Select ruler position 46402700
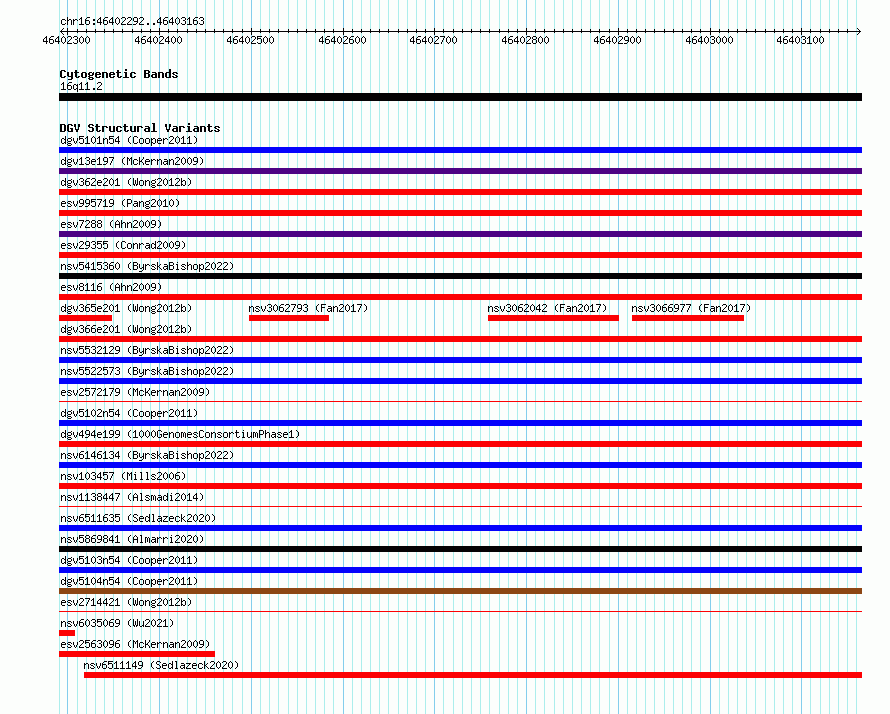 [433, 40]
